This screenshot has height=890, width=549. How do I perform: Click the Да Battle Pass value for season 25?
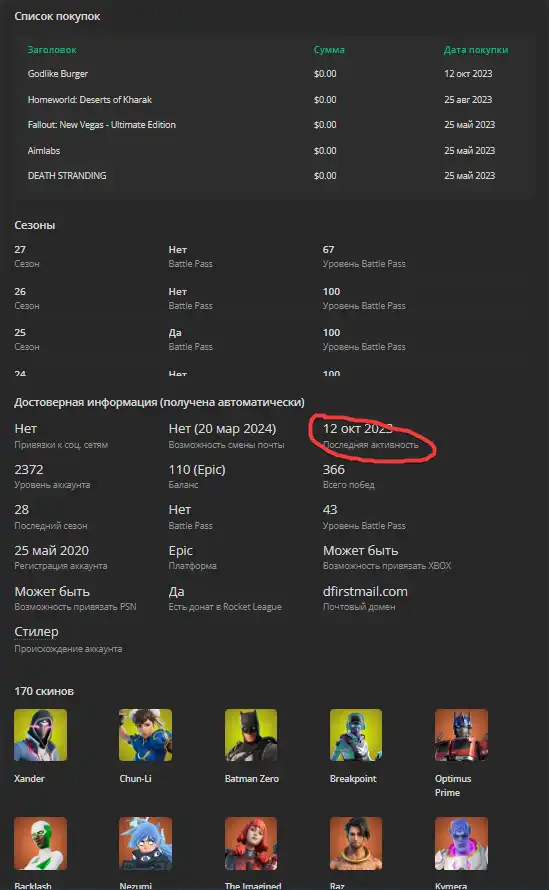click(x=175, y=333)
